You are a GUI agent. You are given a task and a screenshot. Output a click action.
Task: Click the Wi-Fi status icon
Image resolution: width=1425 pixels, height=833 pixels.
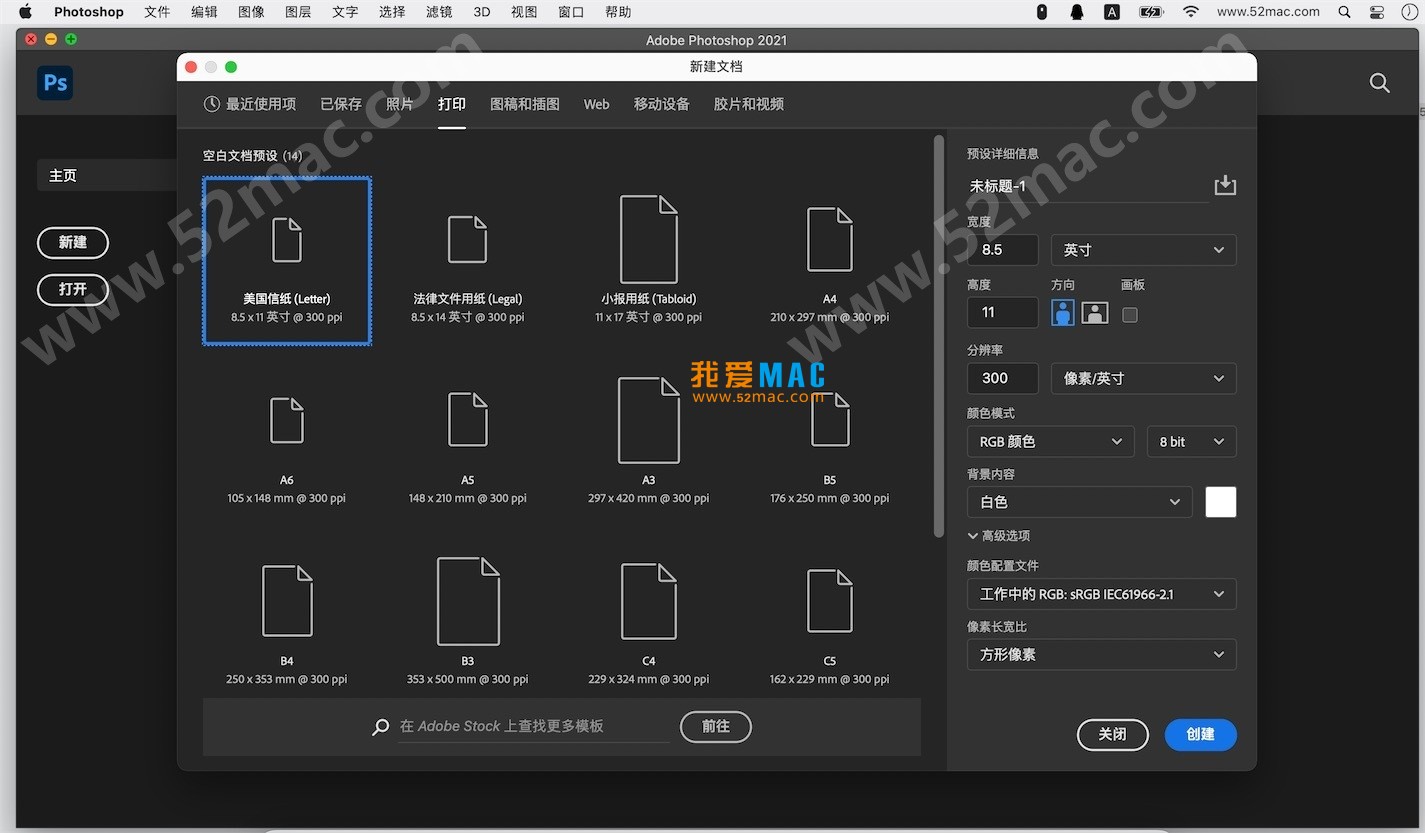(1190, 12)
